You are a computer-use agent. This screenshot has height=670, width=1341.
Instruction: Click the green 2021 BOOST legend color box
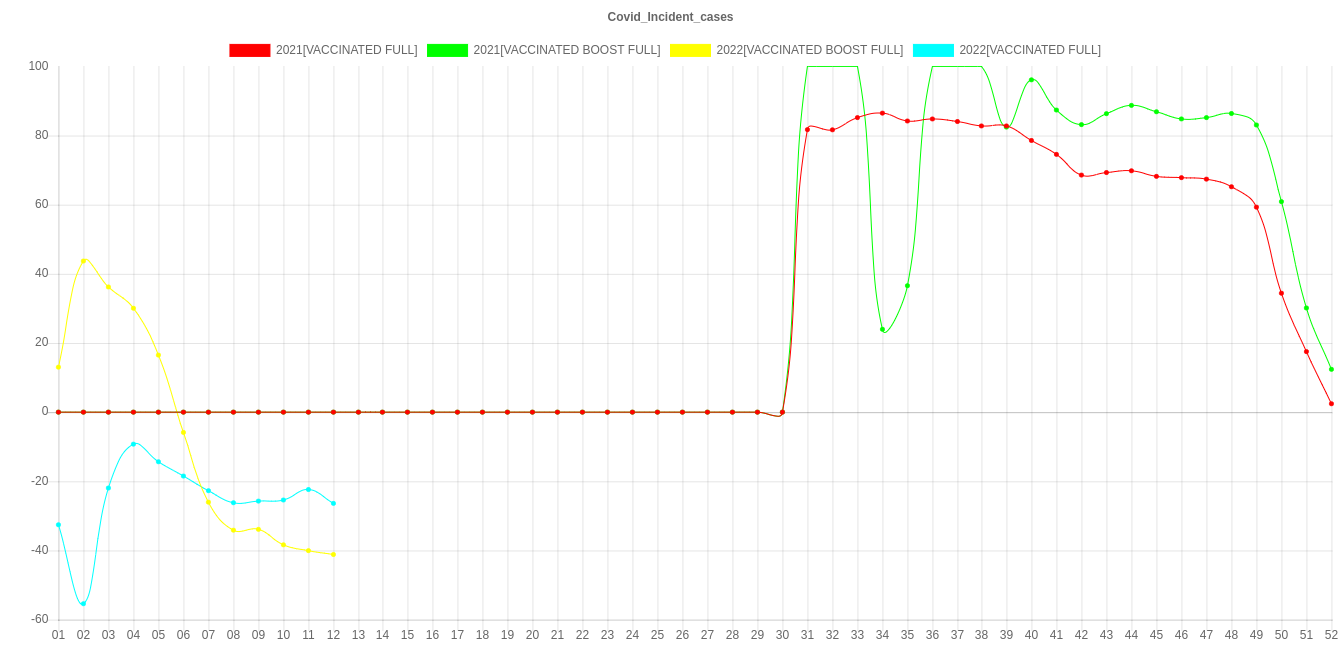[x=447, y=50]
